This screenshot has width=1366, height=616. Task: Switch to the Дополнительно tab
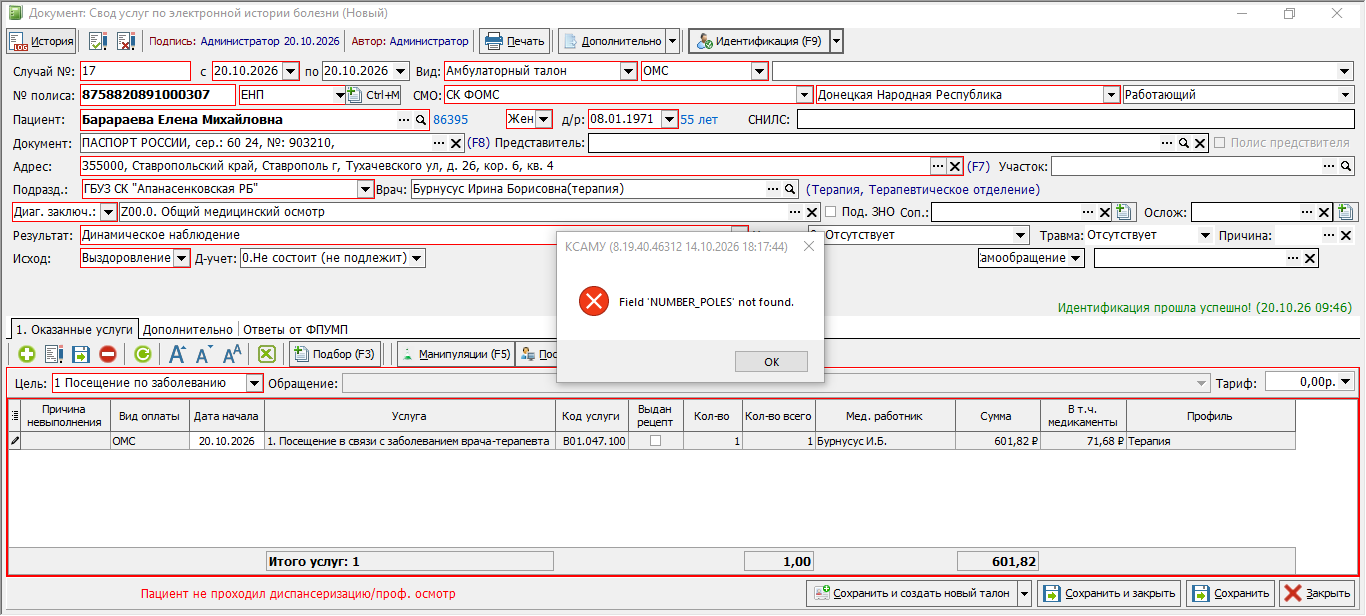188,328
